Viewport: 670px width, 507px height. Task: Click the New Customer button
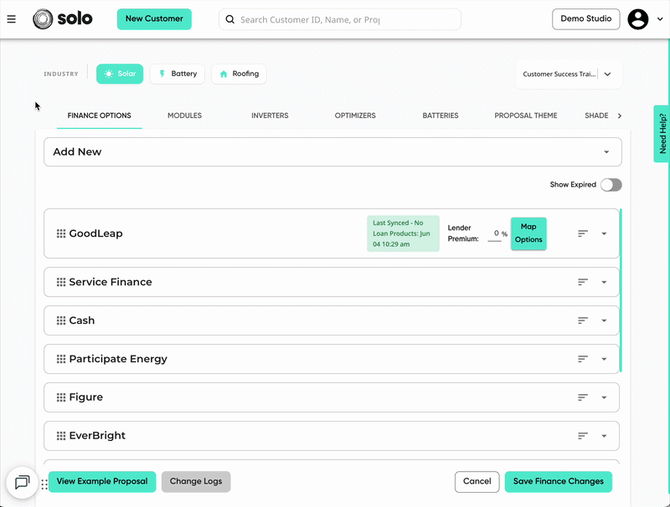click(x=154, y=19)
